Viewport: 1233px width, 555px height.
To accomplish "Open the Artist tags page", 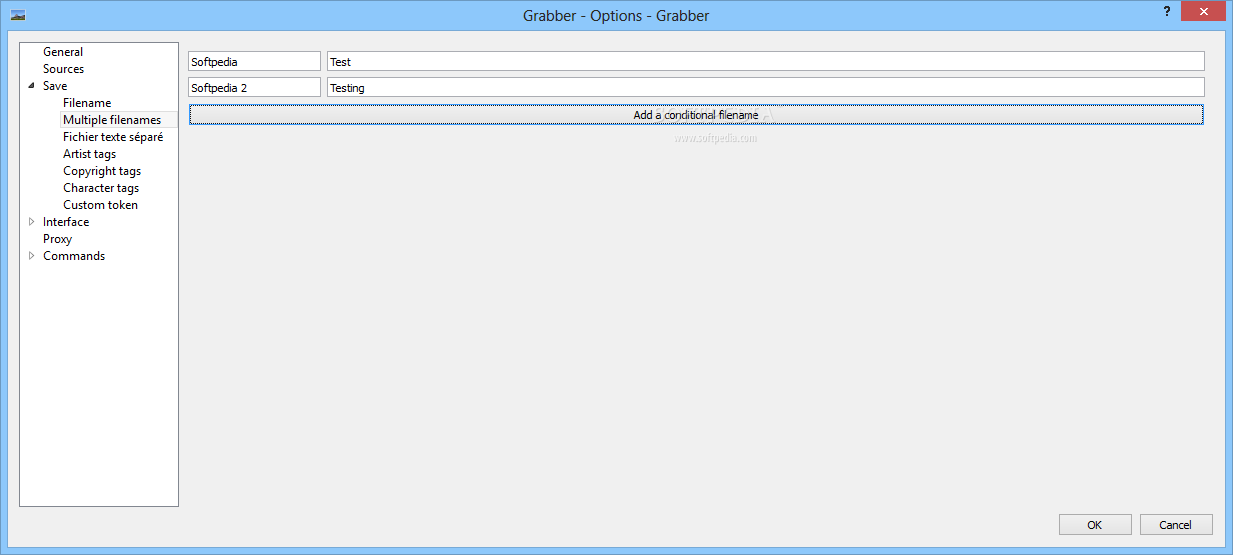I will point(89,154).
